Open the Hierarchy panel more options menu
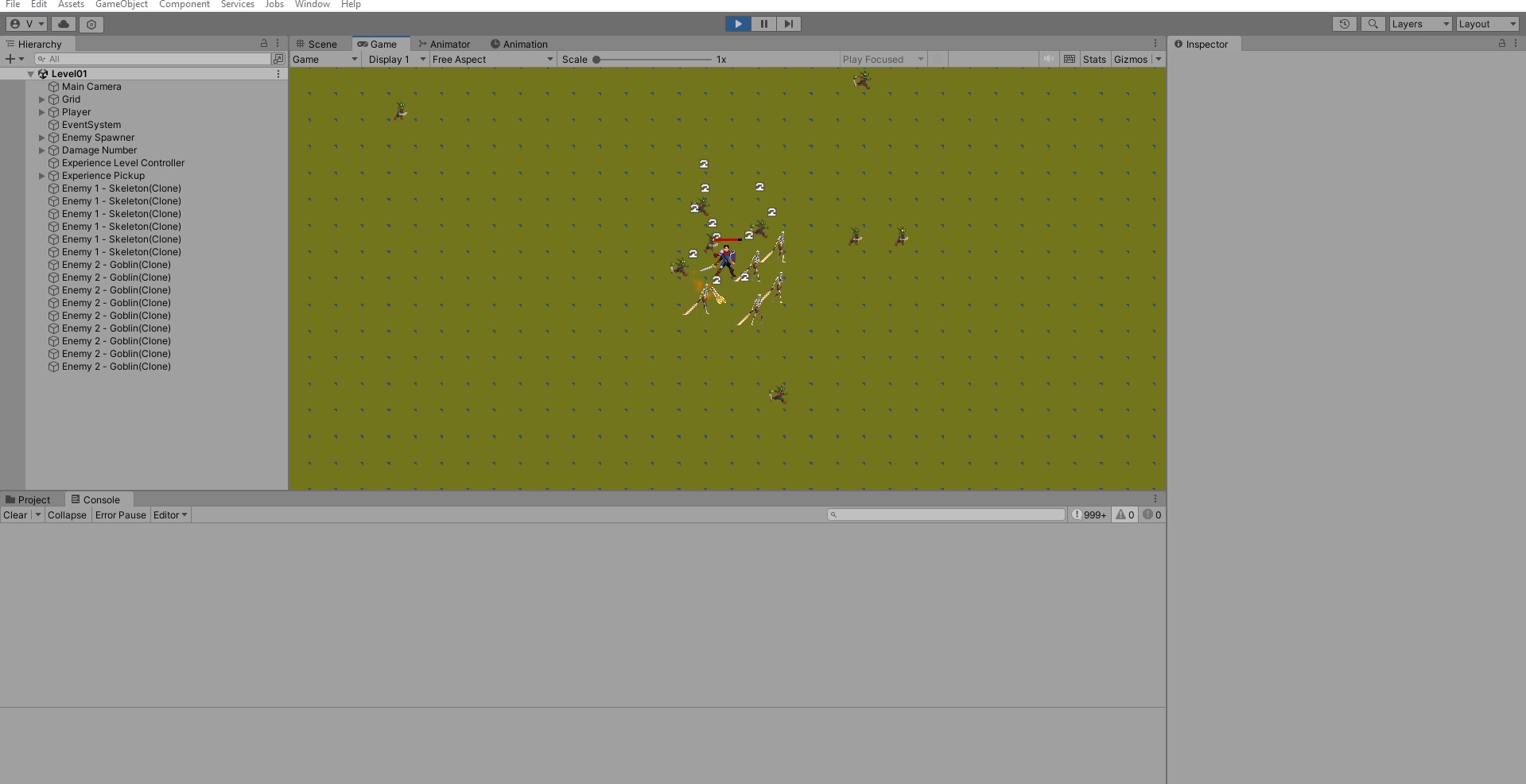The width and height of the screenshot is (1526, 784). [278, 44]
